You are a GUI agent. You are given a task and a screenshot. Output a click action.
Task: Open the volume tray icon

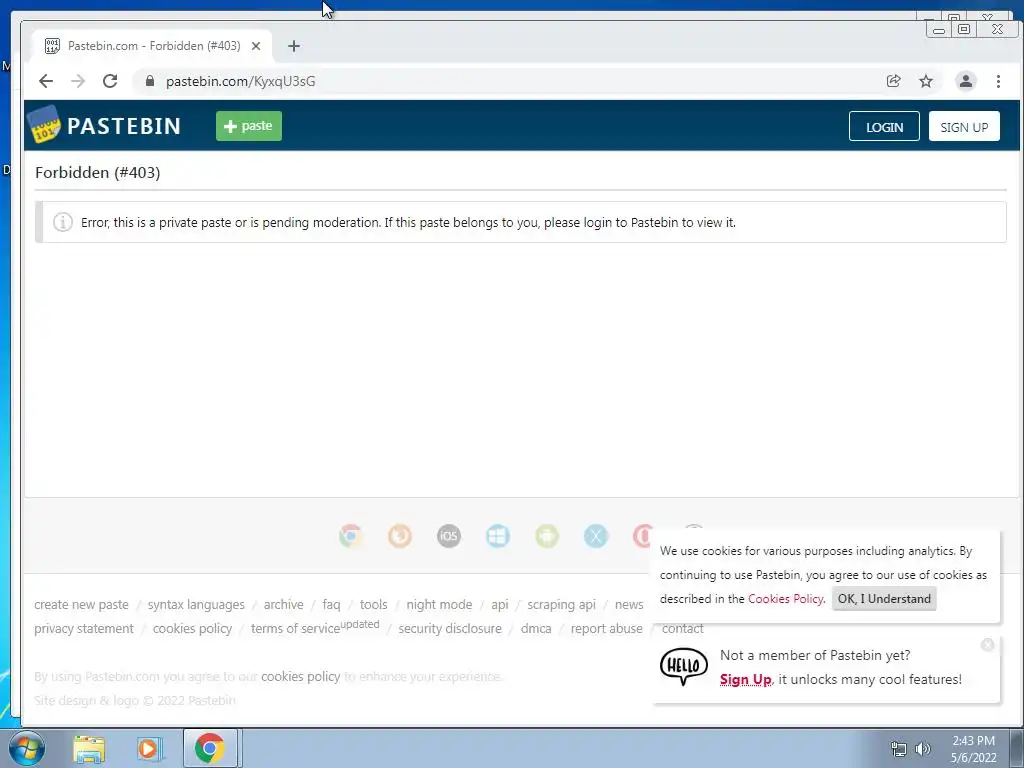922,749
